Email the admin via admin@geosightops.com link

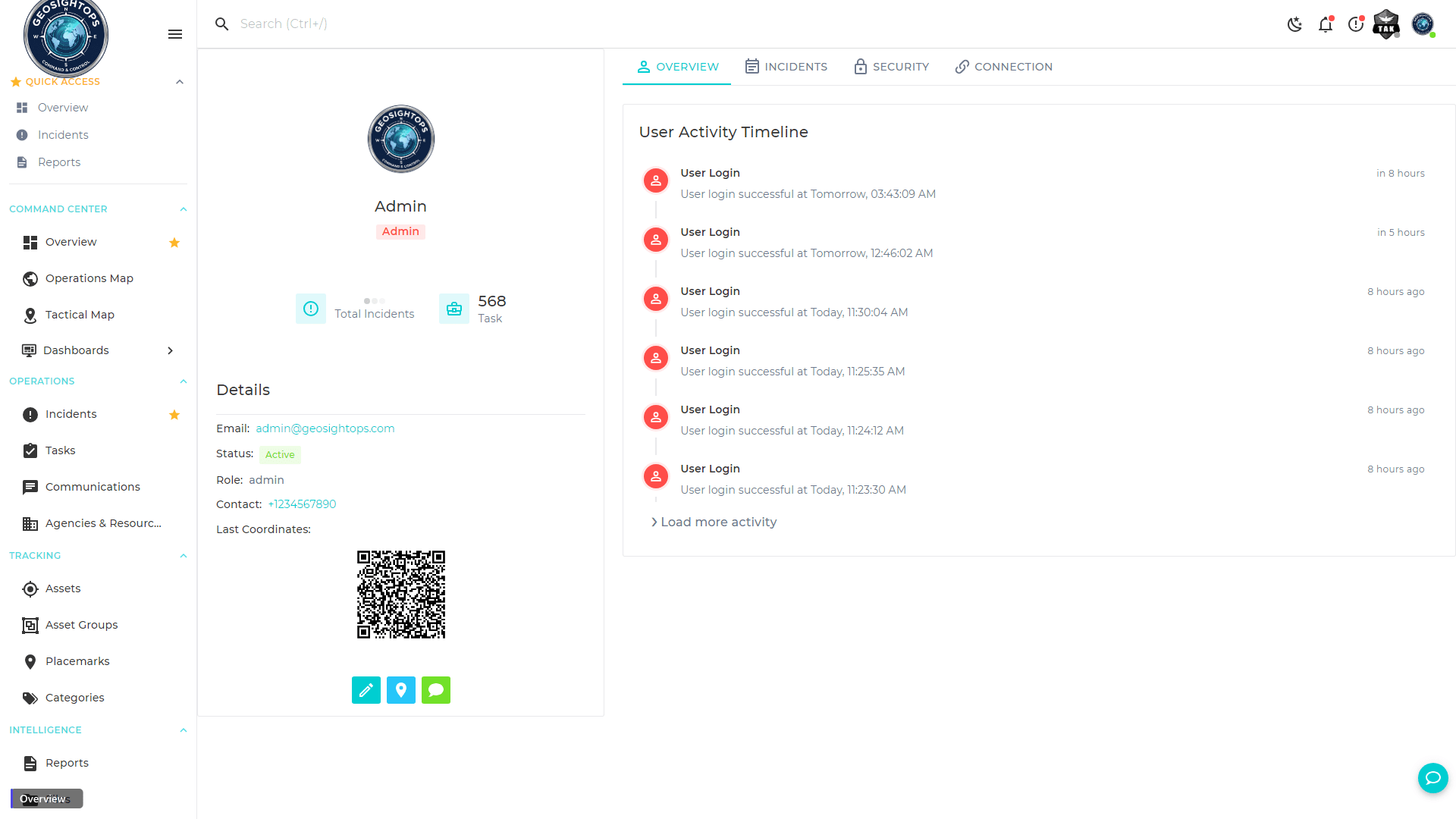coord(325,428)
